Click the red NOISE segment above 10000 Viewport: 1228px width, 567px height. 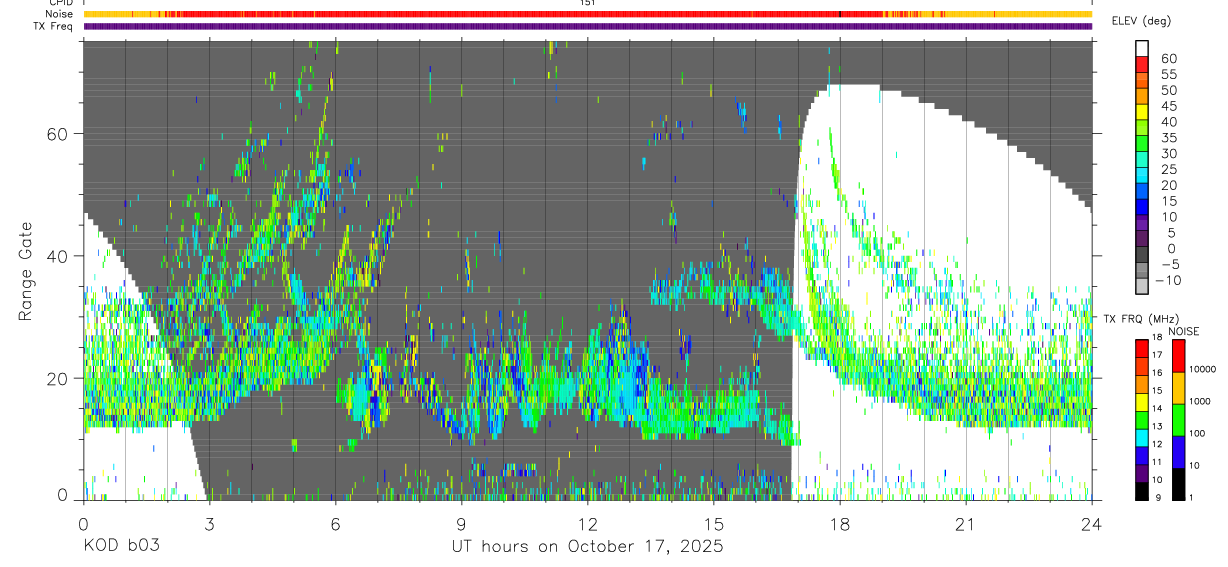coord(1177,355)
